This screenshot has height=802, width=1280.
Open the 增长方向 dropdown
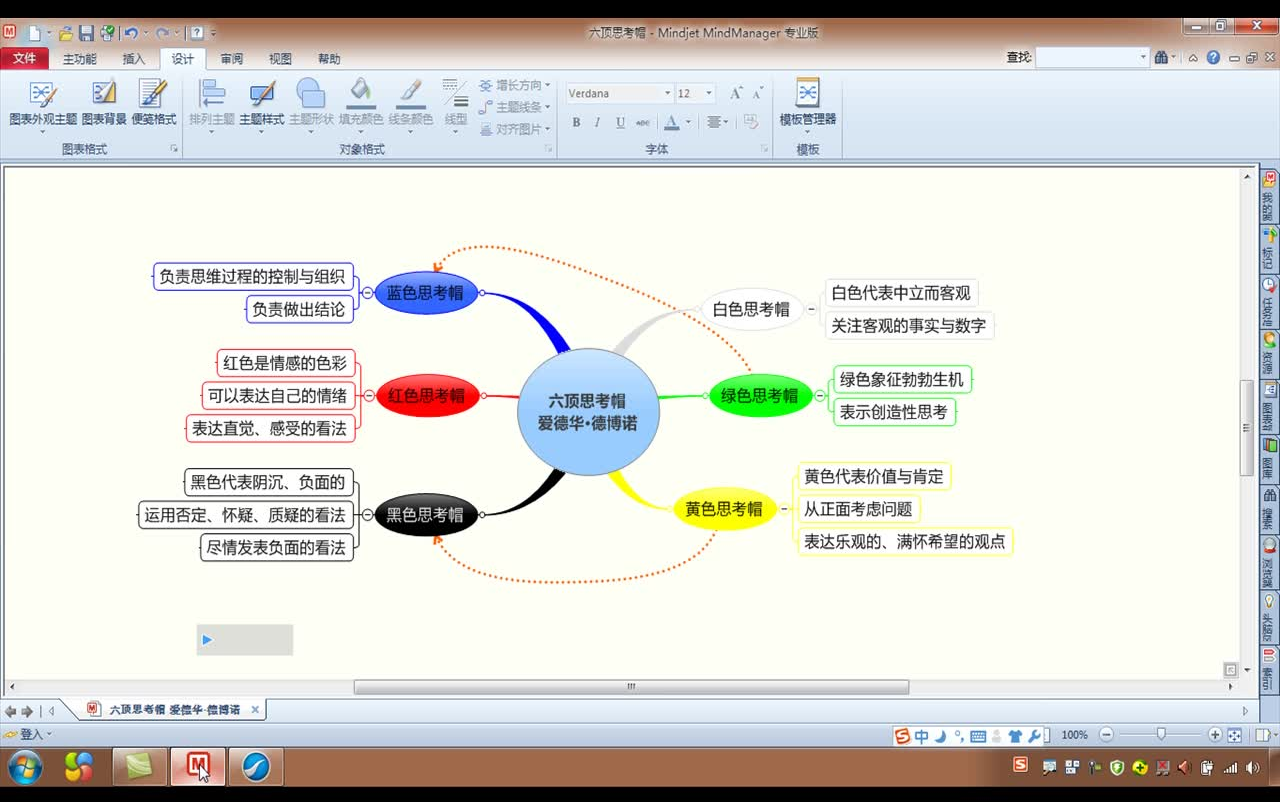coord(516,85)
